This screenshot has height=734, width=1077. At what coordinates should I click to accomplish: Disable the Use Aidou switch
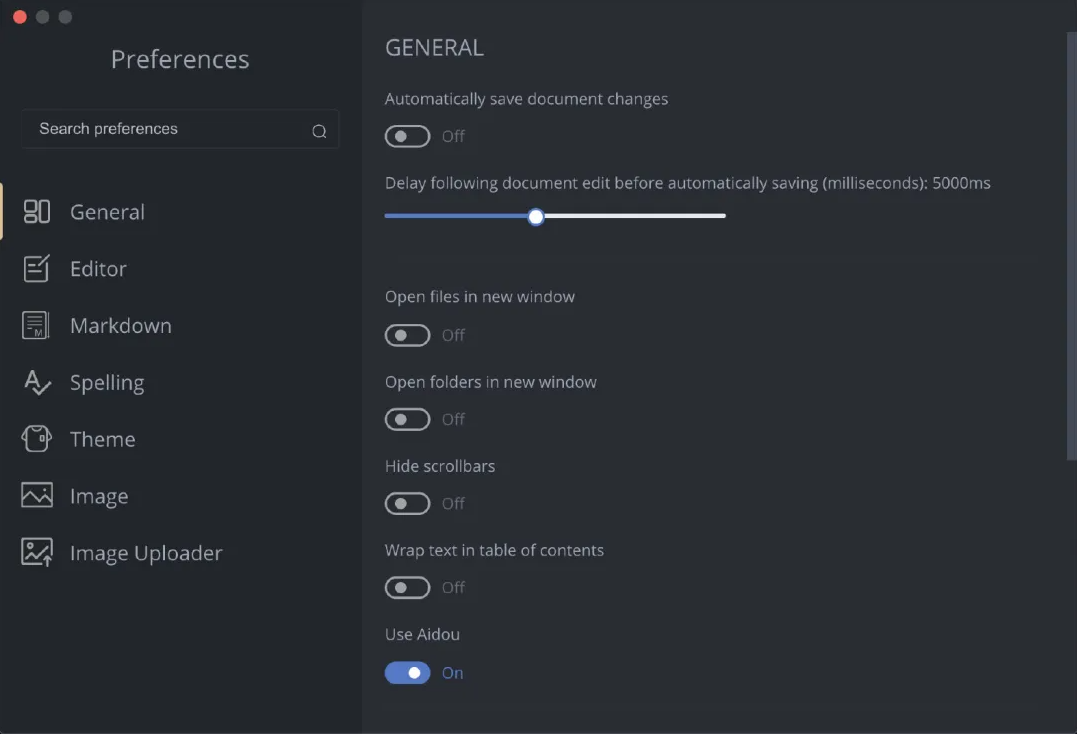[407, 673]
